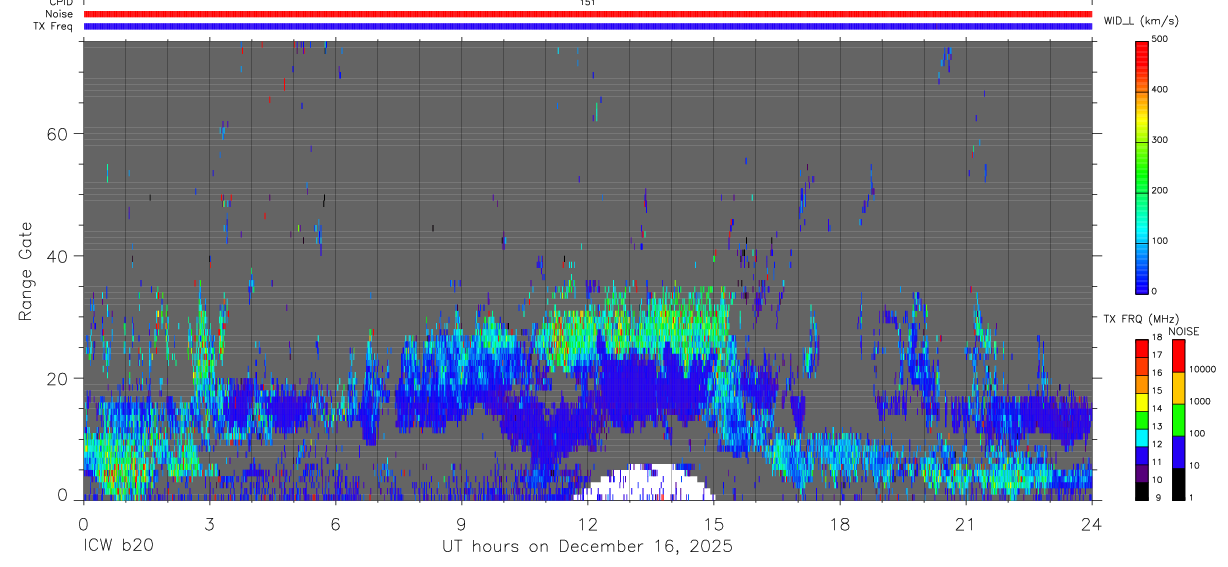The height and width of the screenshot is (567, 1228).
Task: Click the 24 label on UT hours axis
Action: (x=1092, y=524)
